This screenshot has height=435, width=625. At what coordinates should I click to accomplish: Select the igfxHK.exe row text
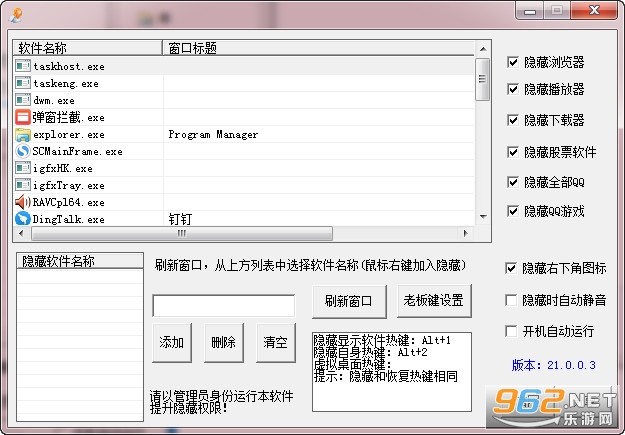(x=63, y=169)
